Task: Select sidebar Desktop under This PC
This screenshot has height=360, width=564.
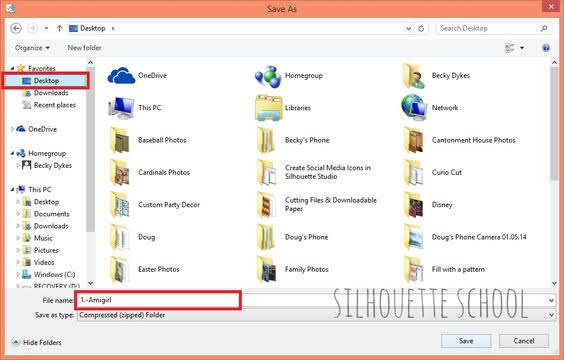Action: [x=41, y=202]
